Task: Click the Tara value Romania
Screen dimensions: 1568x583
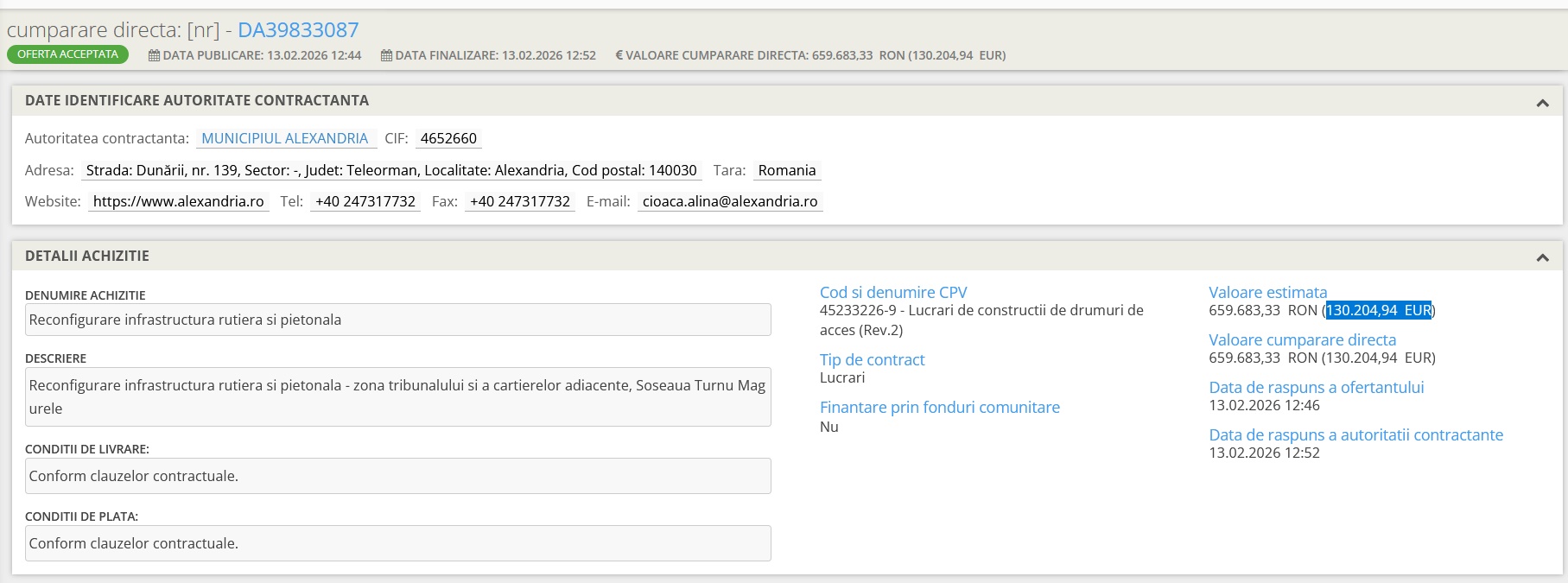Action: (x=787, y=170)
